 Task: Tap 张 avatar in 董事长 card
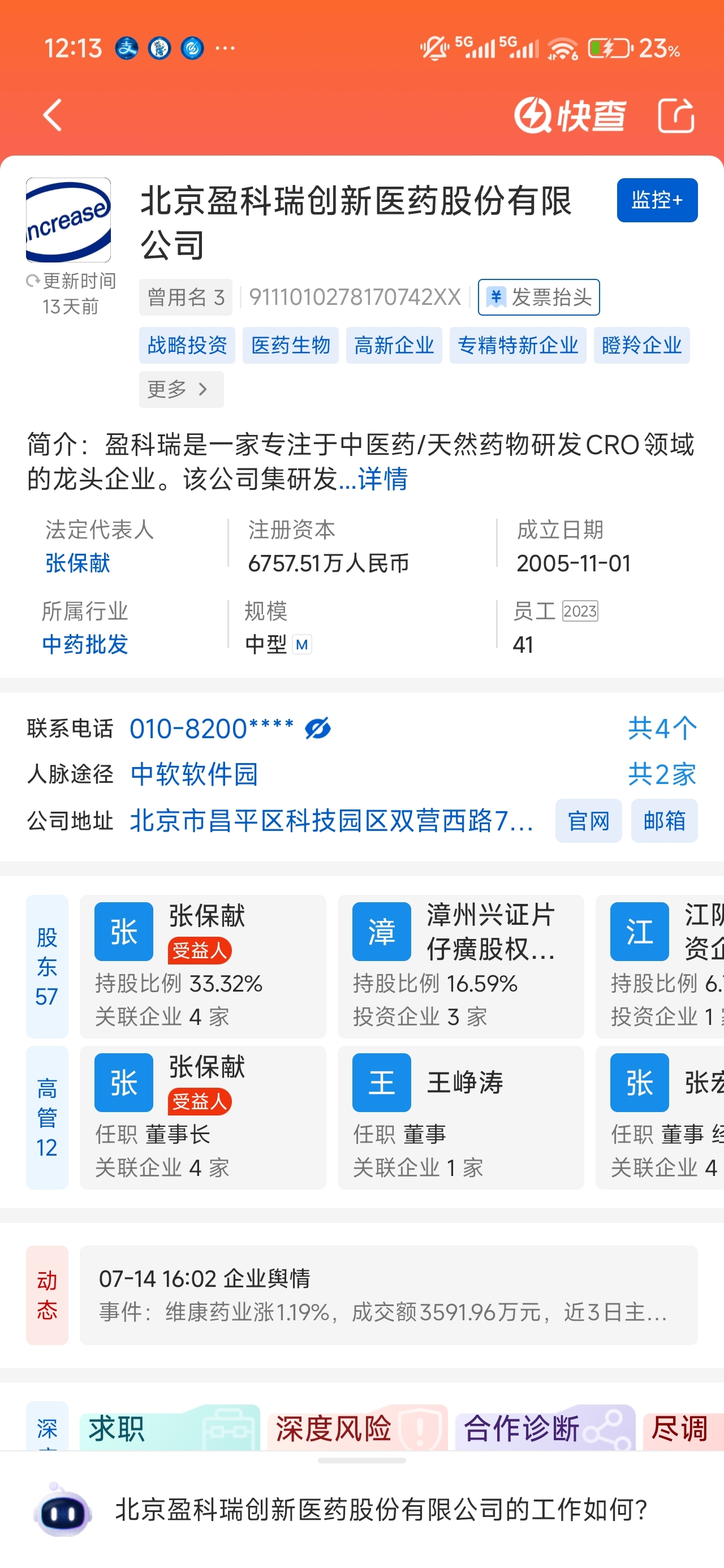[x=124, y=1082]
